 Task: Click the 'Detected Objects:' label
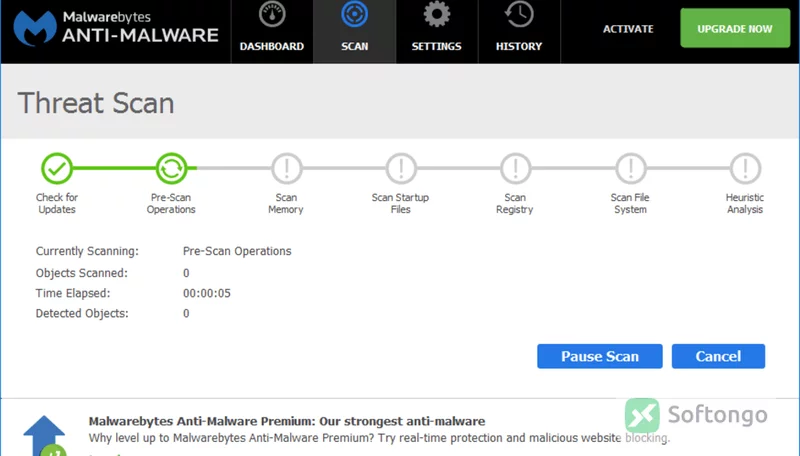tap(82, 313)
